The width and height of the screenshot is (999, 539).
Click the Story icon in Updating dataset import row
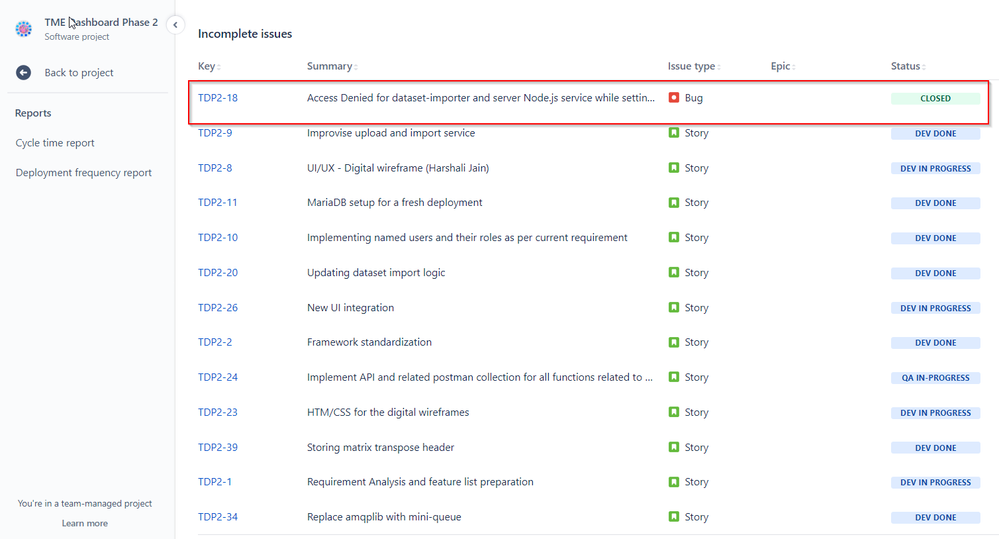(x=673, y=272)
